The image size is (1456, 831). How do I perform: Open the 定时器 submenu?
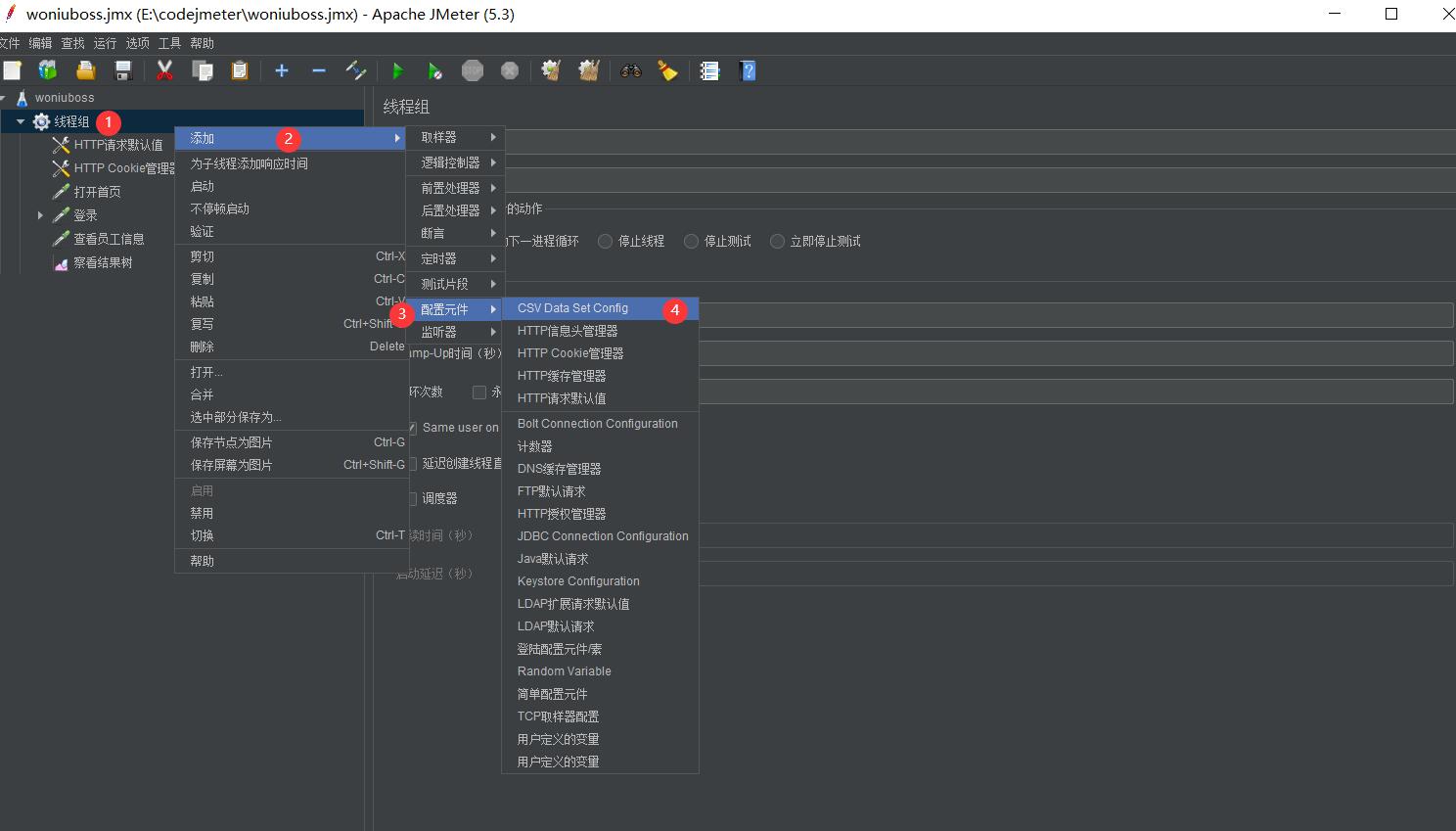tap(454, 258)
